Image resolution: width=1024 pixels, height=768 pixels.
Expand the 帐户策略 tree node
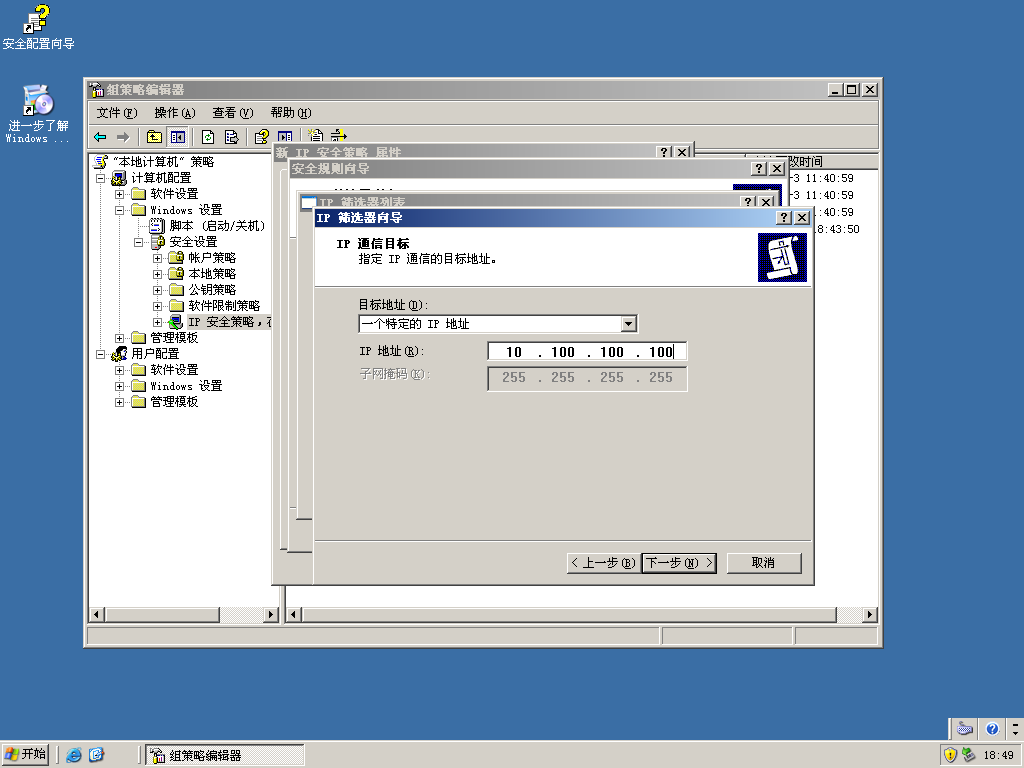157,258
